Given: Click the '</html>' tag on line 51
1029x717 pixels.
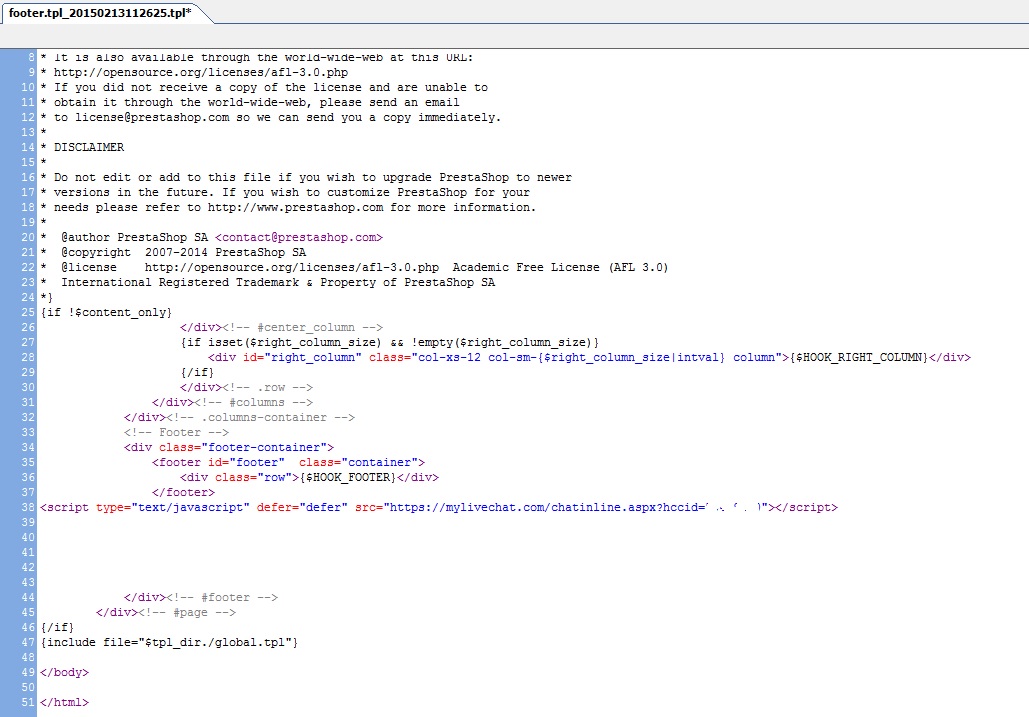Looking at the screenshot, I should (64, 702).
